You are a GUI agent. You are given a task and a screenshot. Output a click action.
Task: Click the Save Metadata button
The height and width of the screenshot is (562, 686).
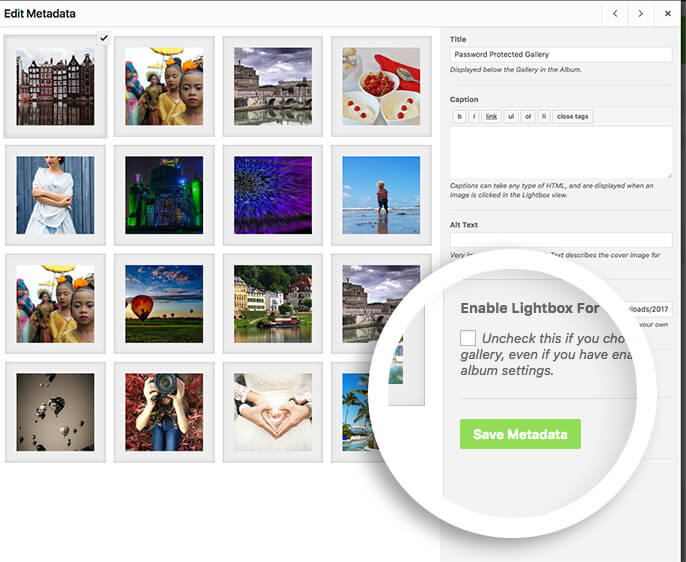pyautogui.click(x=520, y=434)
